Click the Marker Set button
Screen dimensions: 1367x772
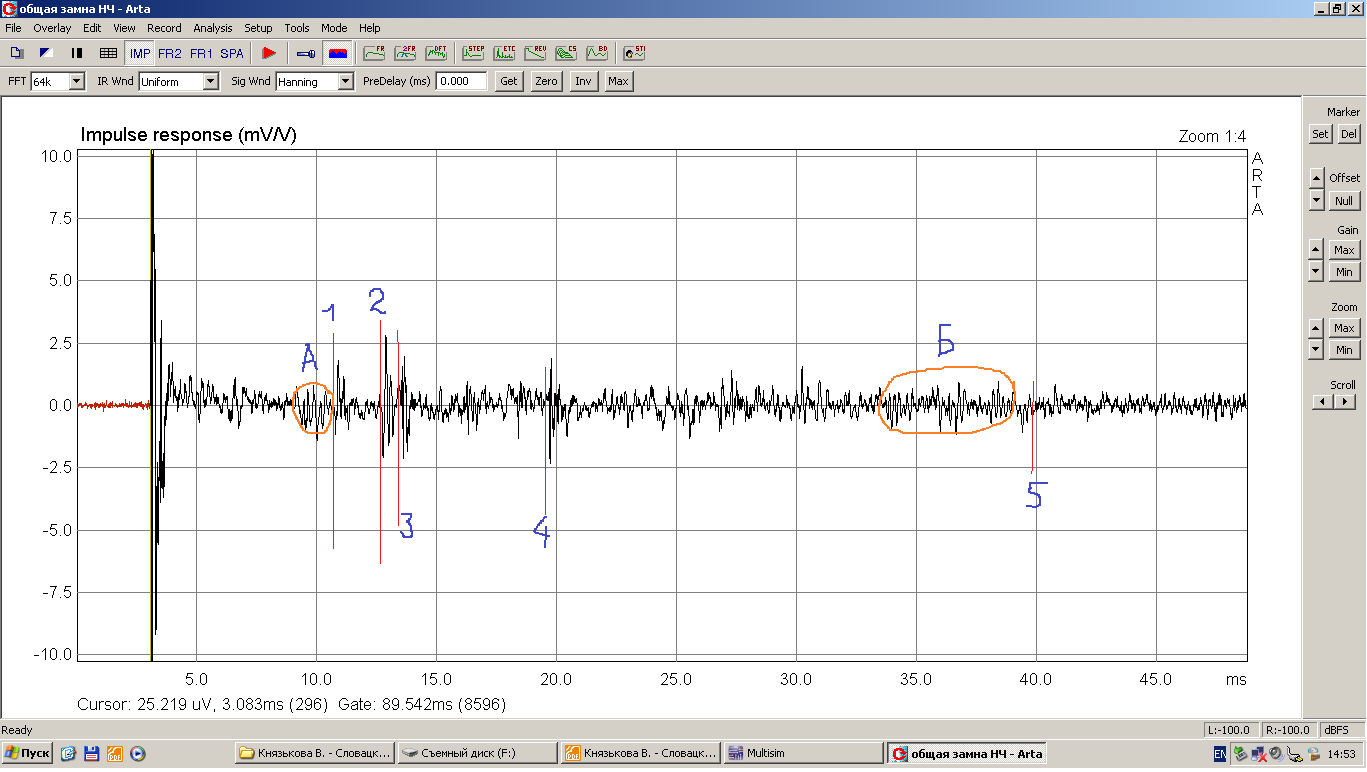pyautogui.click(x=1320, y=134)
